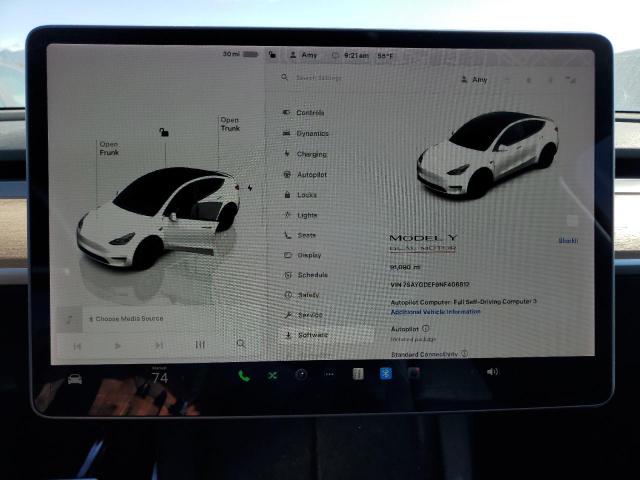Tap the Autopilot Computer description text

coord(464,302)
